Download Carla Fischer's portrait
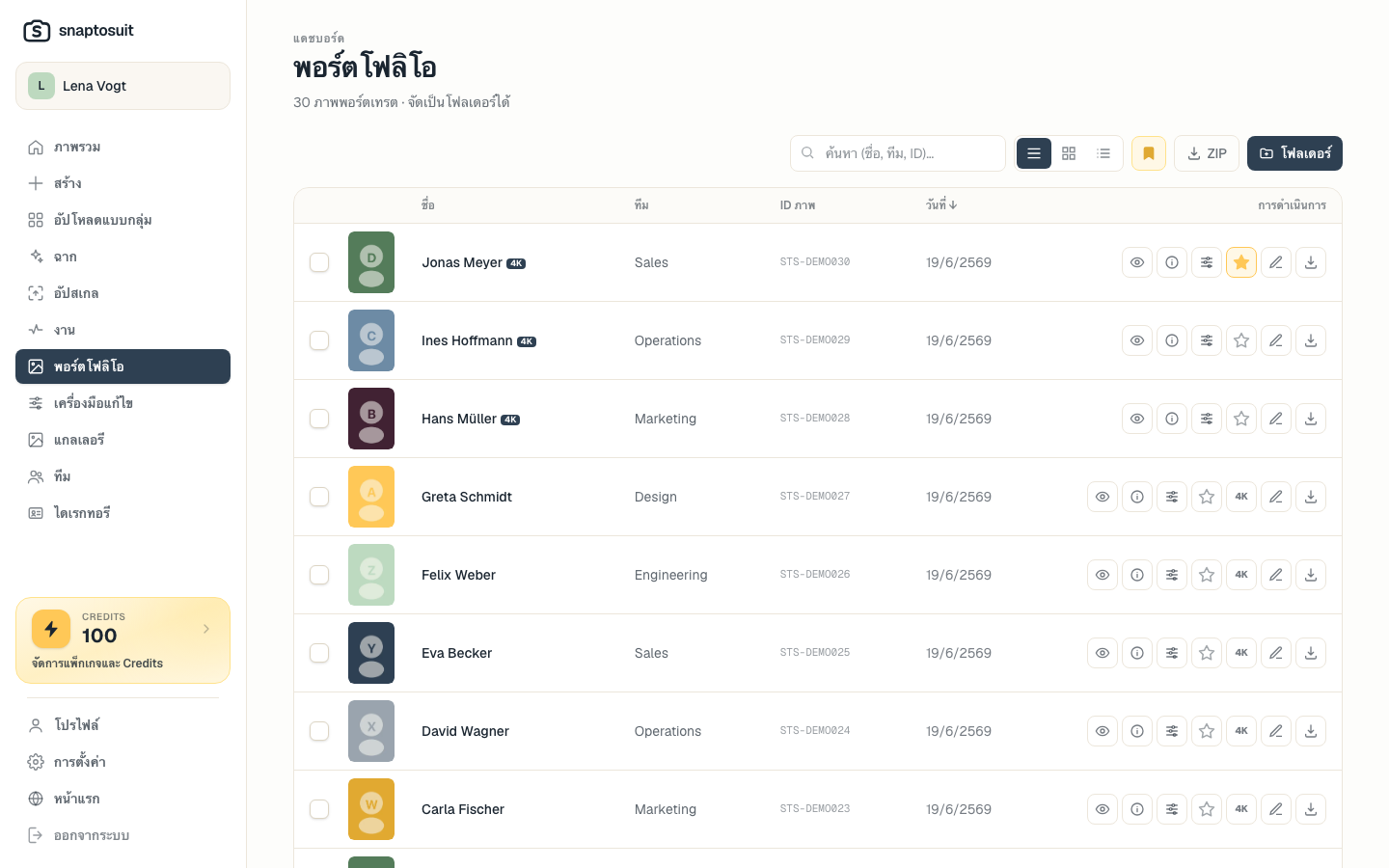The width and height of the screenshot is (1389, 868). click(x=1311, y=809)
